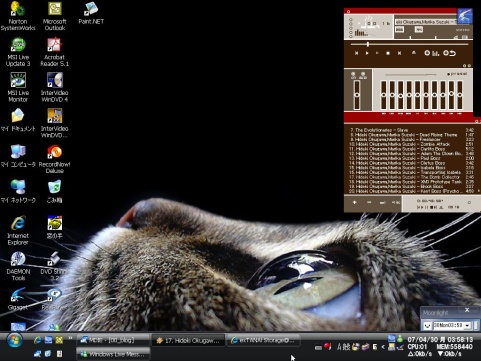Switch to Internet Explorer Storage taskbar button

click(264, 340)
